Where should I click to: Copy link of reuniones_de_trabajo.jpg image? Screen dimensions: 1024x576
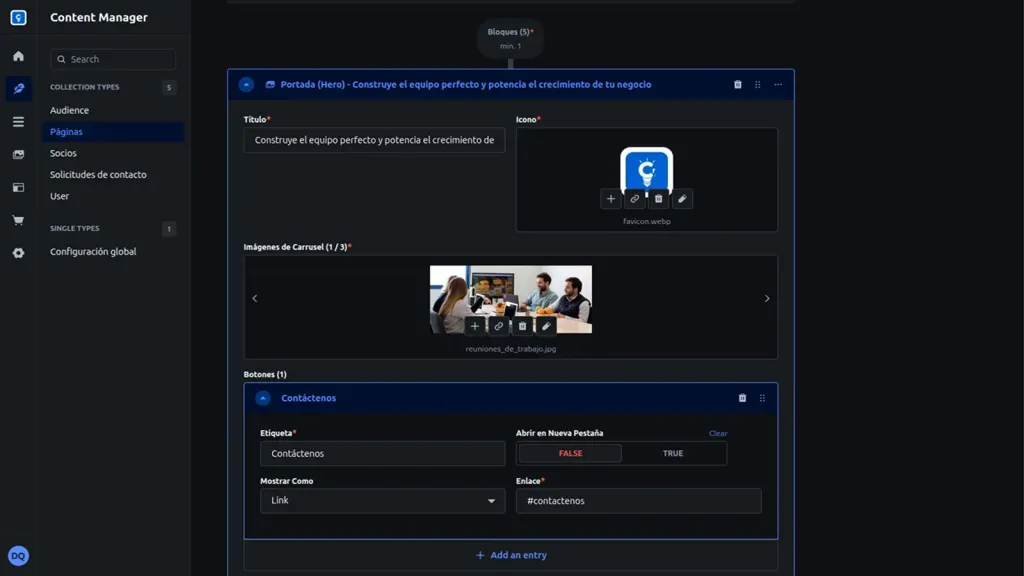[x=499, y=326]
